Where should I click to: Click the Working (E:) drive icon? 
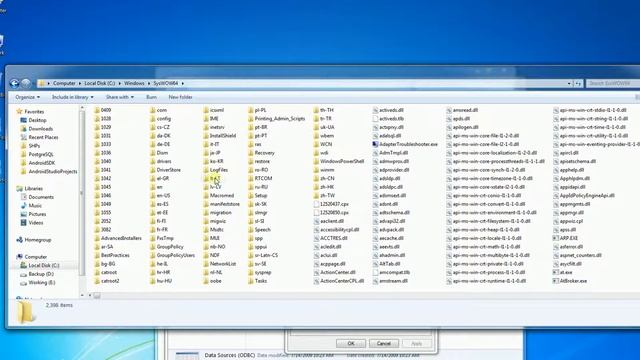[x=23, y=282]
